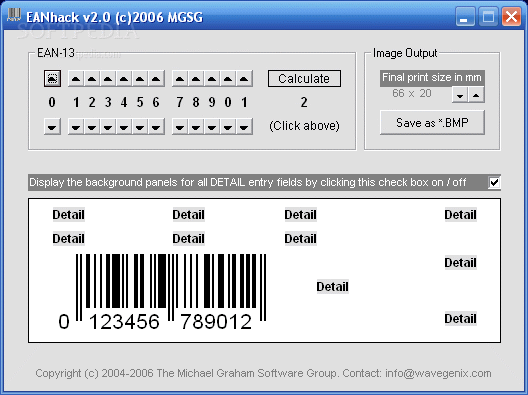Click the bottom-right Detail field
Screen dimensions: 528x395
(x=460, y=319)
